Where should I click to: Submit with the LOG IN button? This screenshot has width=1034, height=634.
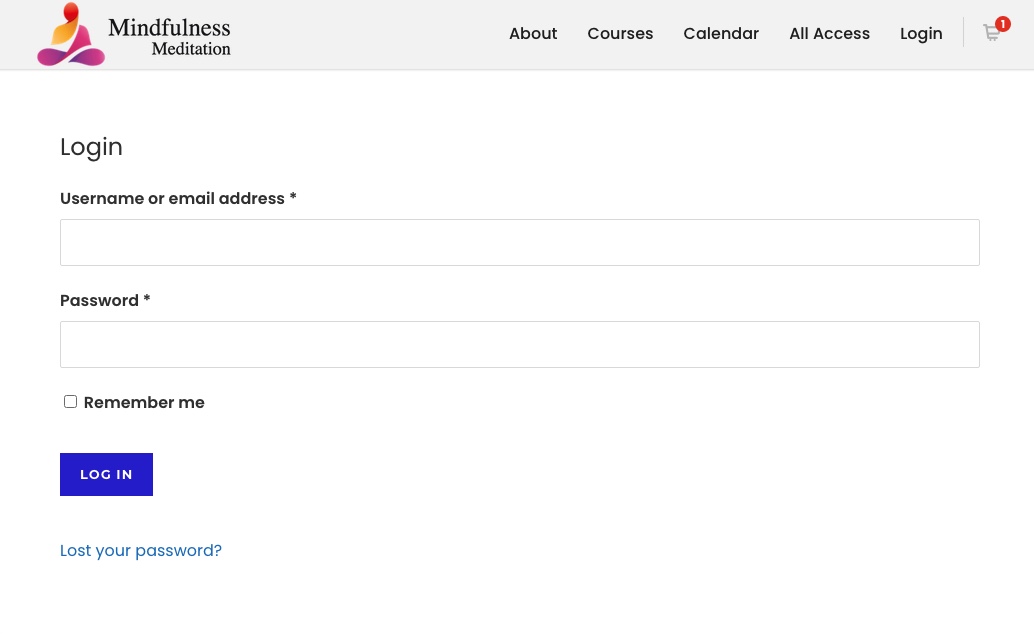(106, 474)
